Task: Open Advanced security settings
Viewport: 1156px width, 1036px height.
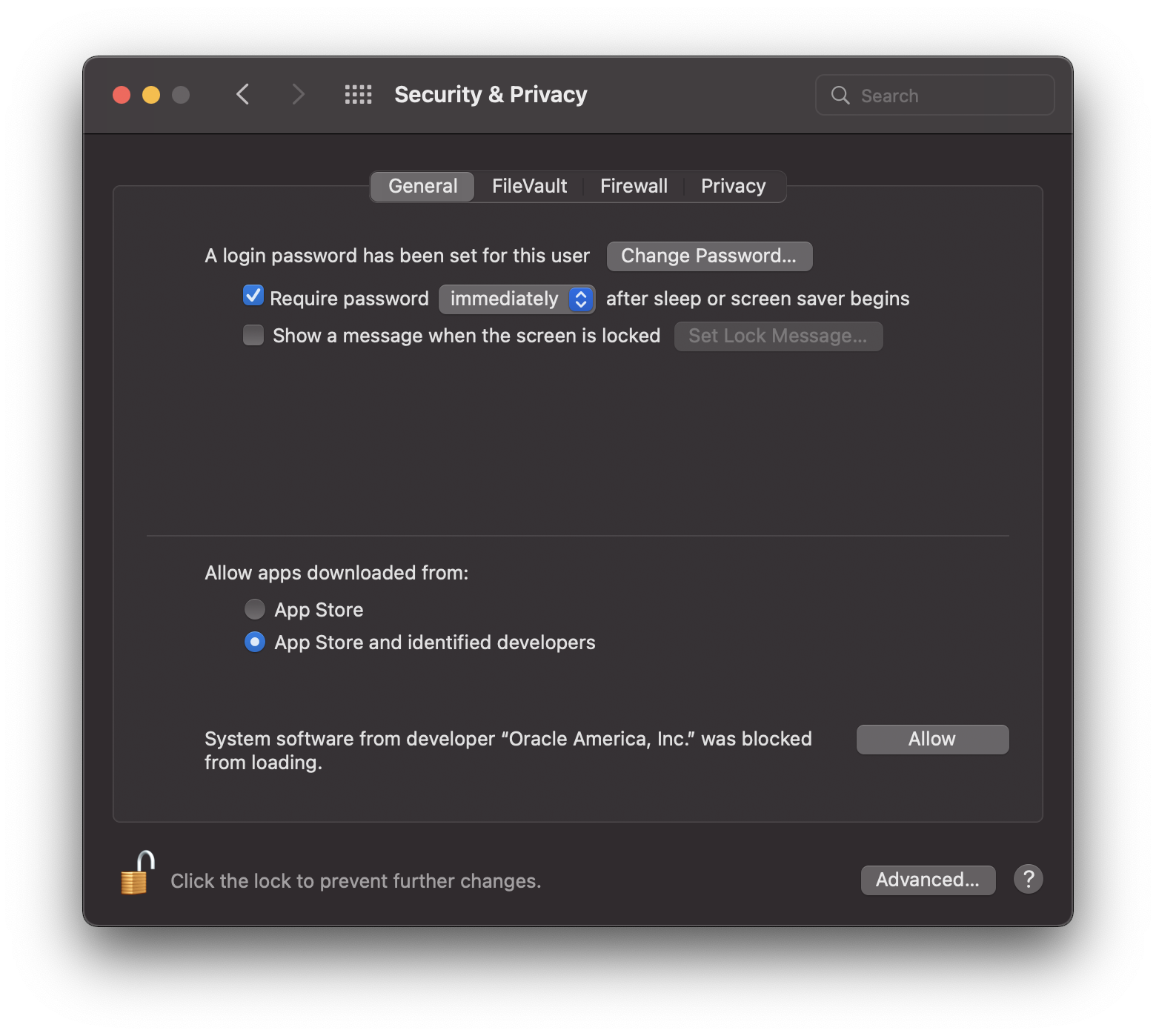Action: [928, 880]
